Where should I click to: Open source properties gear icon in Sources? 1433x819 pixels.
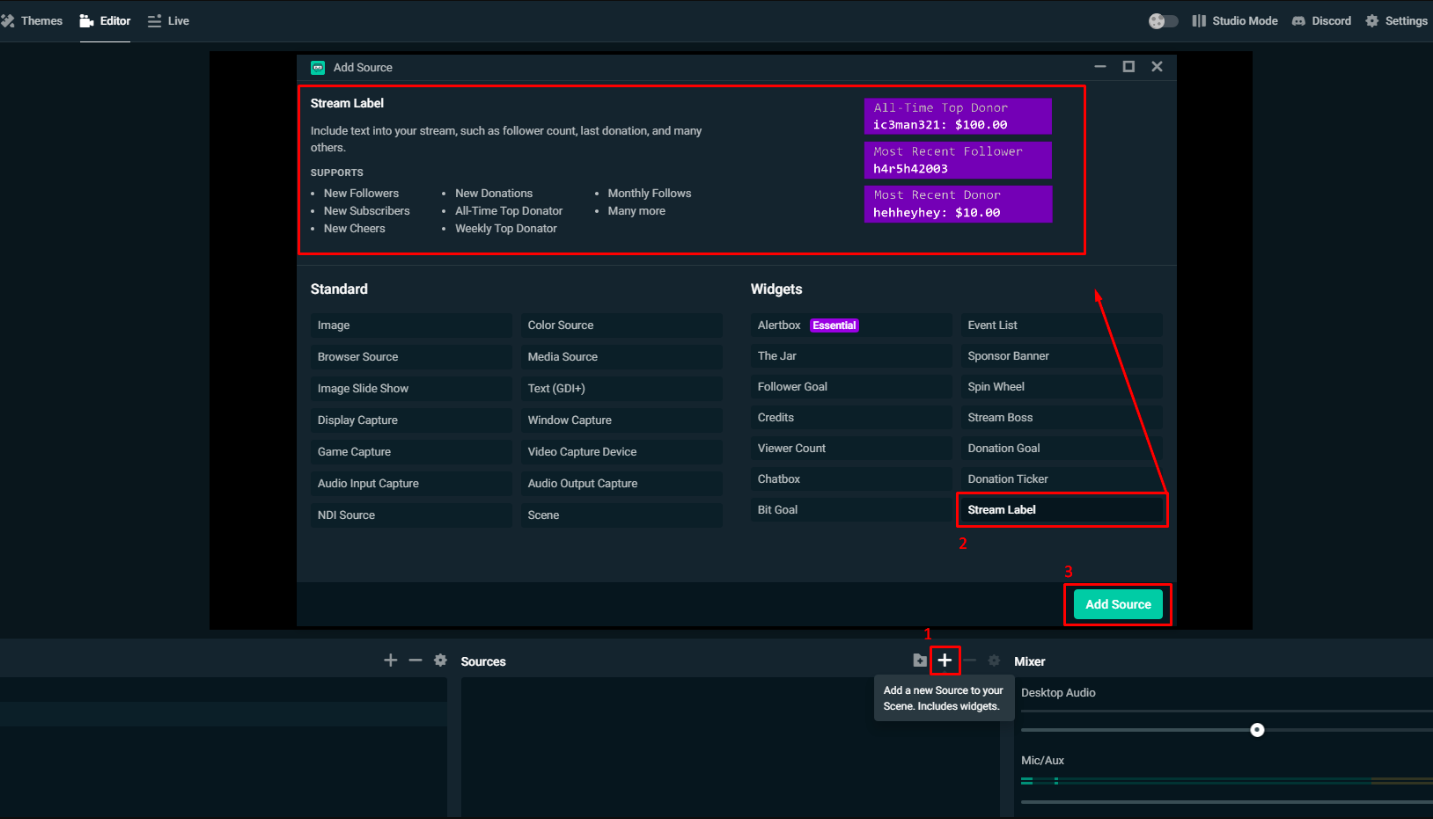coord(993,661)
